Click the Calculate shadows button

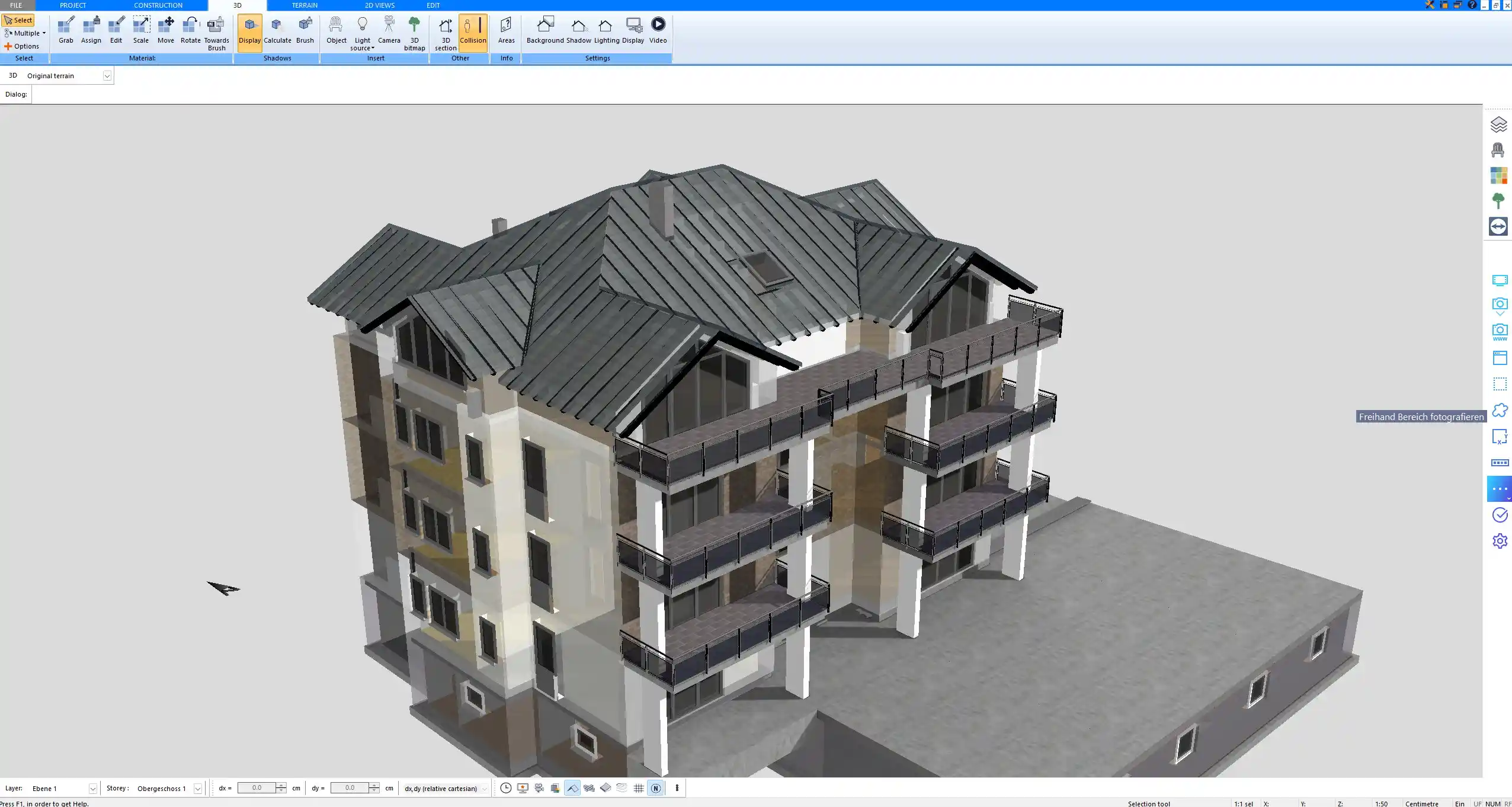coord(277,30)
